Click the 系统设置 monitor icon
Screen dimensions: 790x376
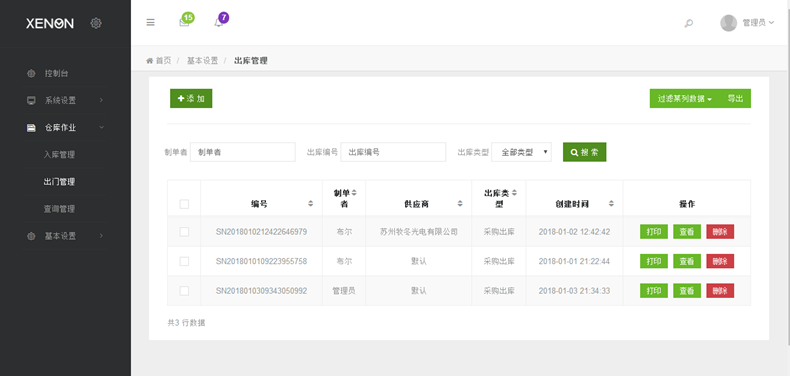[x=31, y=100]
